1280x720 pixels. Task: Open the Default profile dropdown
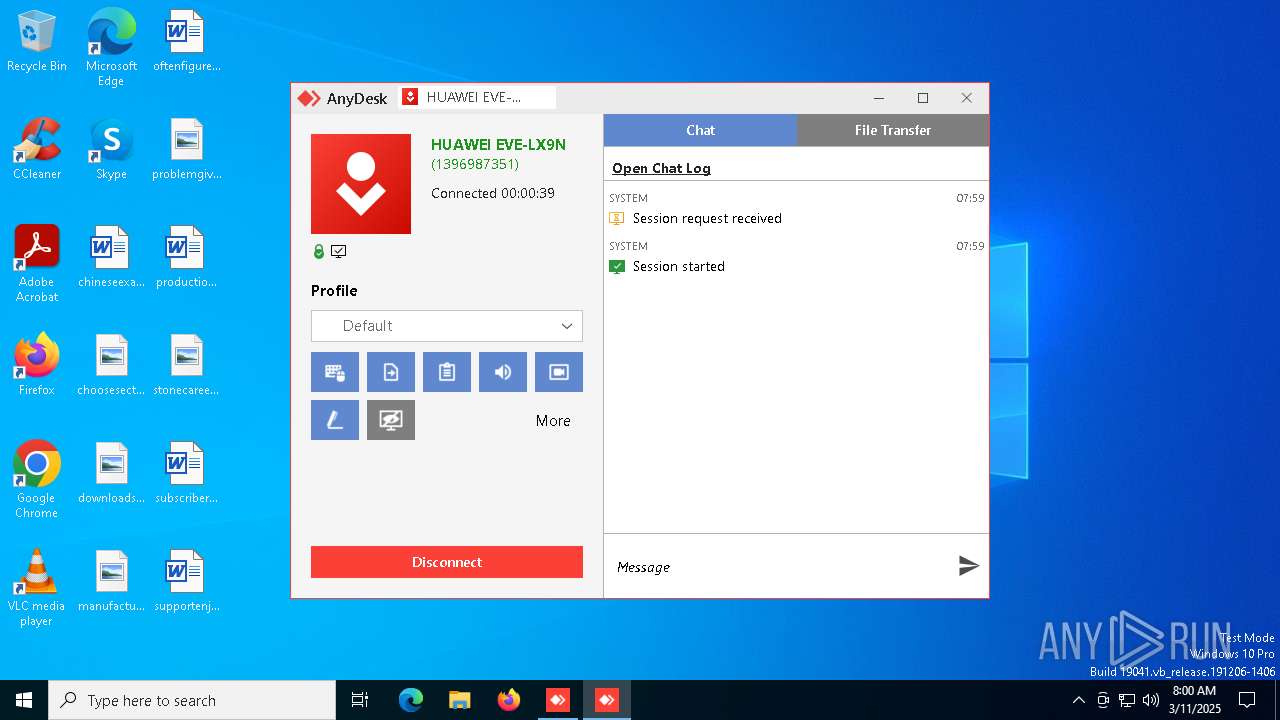[447, 326]
